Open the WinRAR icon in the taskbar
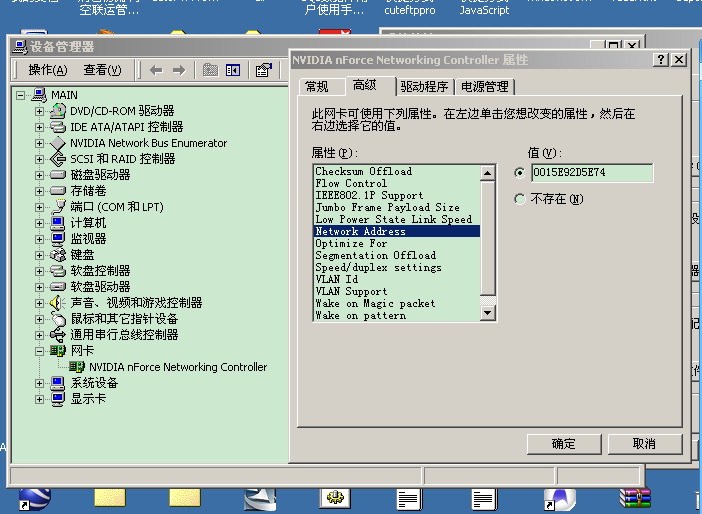 (x=635, y=499)
